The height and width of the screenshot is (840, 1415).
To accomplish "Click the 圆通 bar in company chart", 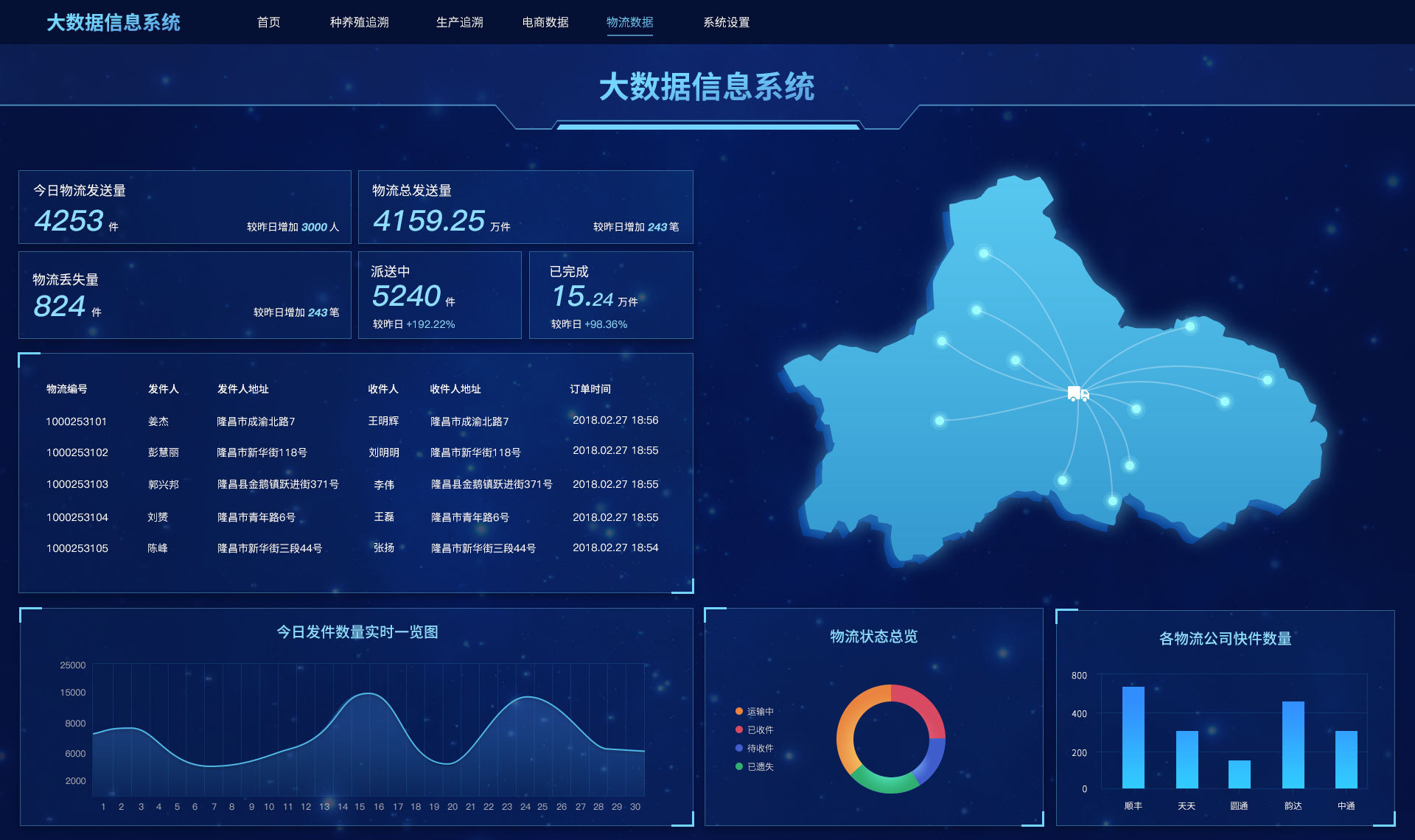I will pyautogui.click(x=1239, y=774).
